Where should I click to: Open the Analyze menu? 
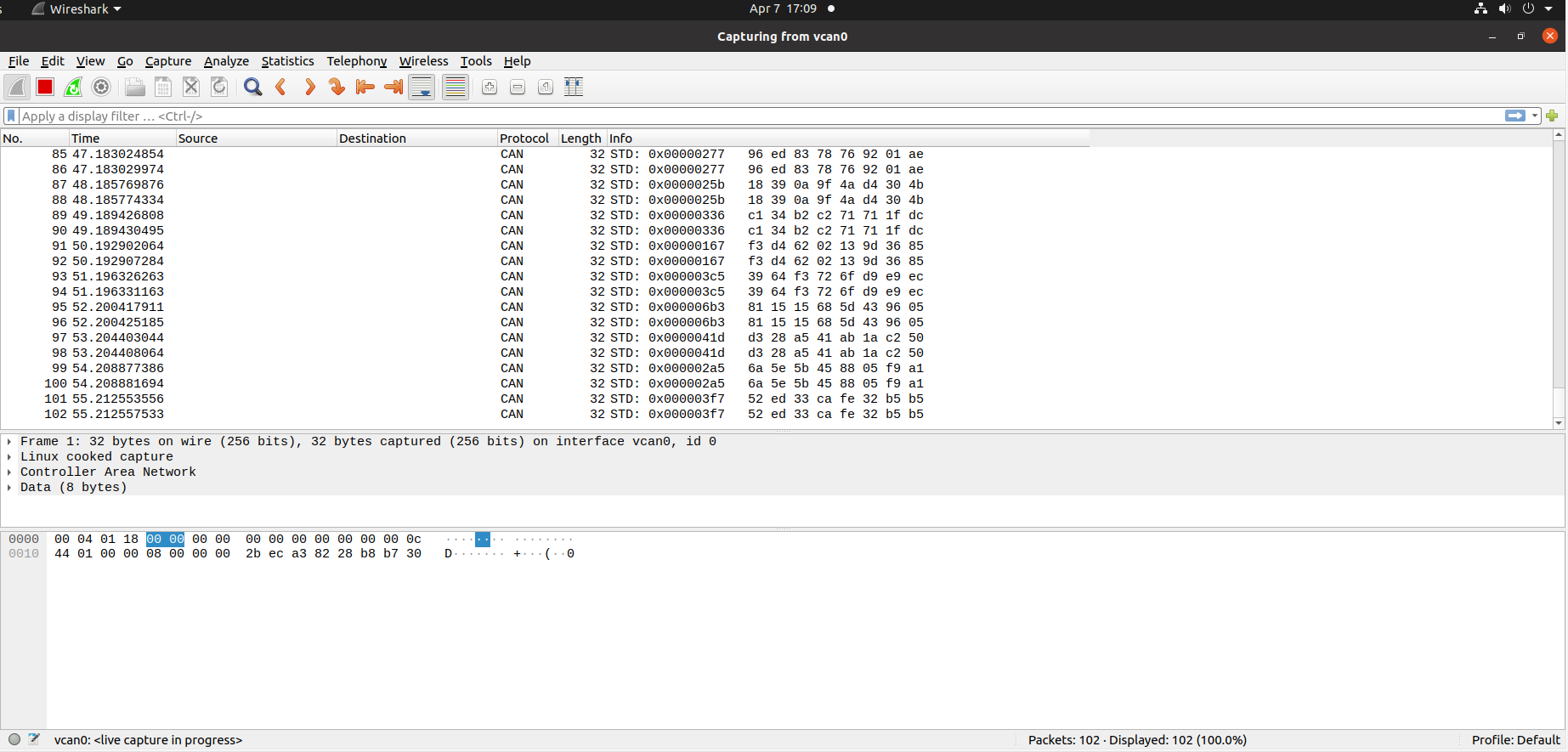(x=226, y=61)
